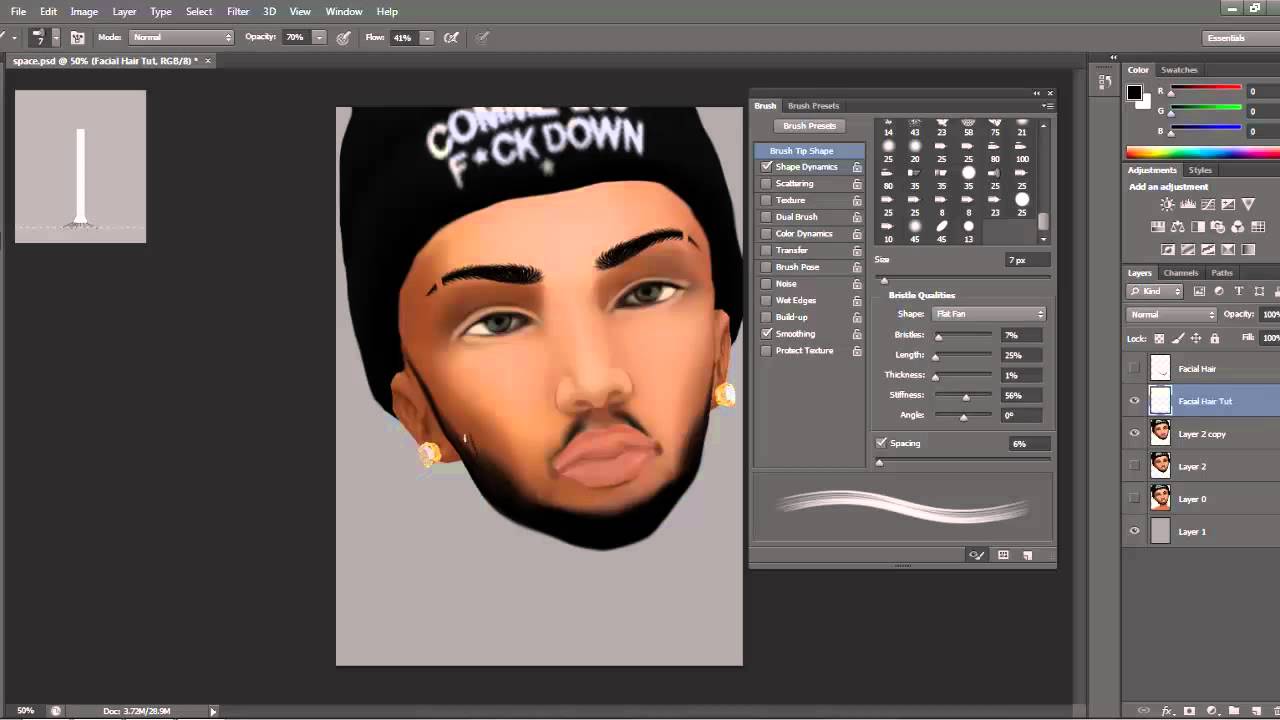This screenshot has height=720, width=1280.
Task: Filter layers by pixel layers icon
Action: (x=1199, y=291)
